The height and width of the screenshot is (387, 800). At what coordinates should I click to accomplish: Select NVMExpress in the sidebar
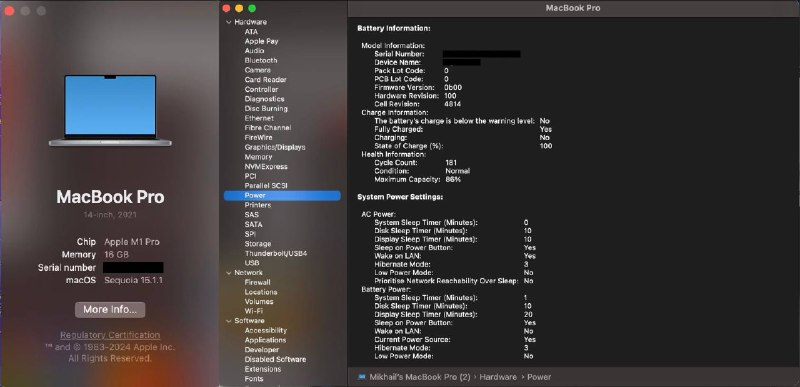click(x=266, y=167)
